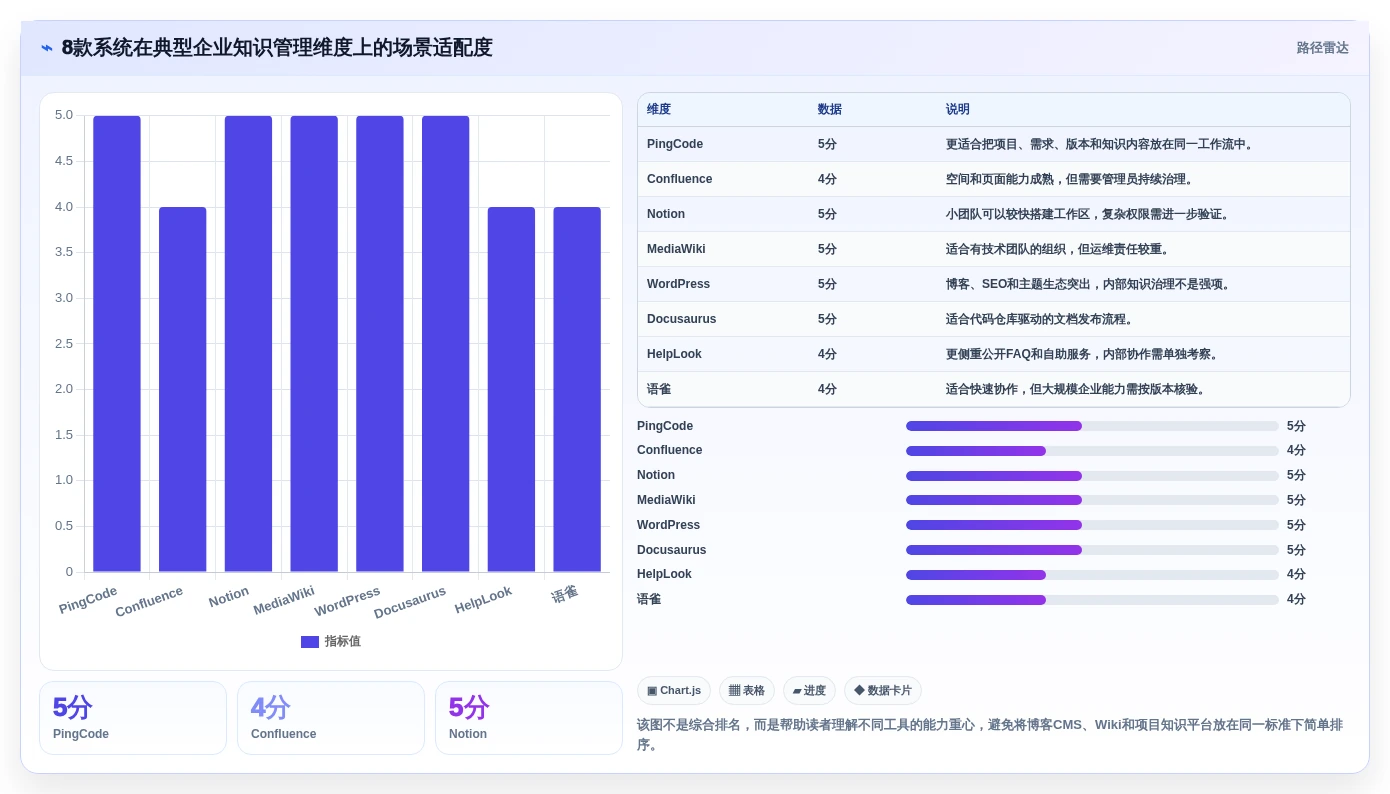Click the PingCode progress bar

1092,426
